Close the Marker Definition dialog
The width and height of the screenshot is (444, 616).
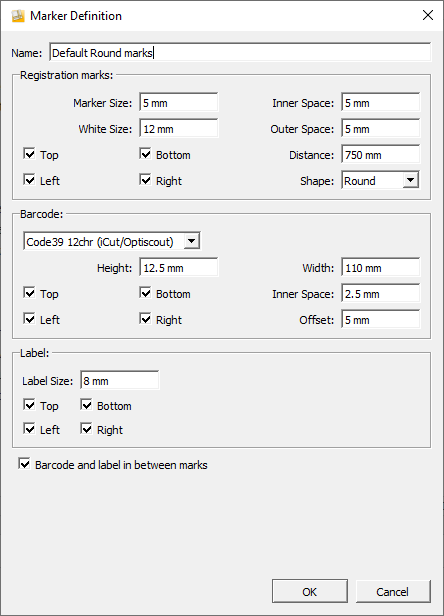pos(427,15)
